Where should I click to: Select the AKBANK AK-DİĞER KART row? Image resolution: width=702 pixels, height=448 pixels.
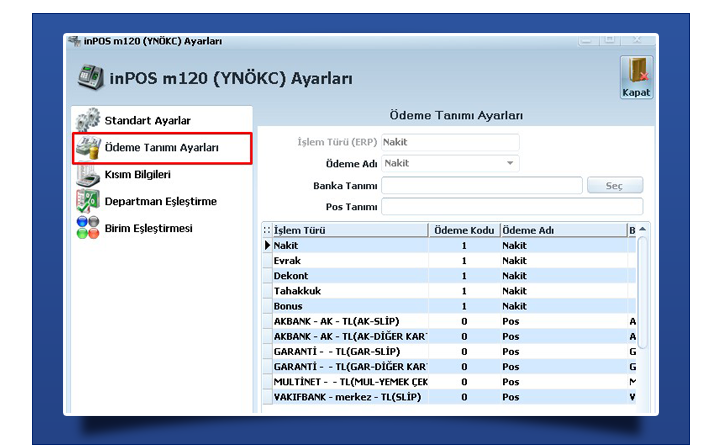point(449,337)
